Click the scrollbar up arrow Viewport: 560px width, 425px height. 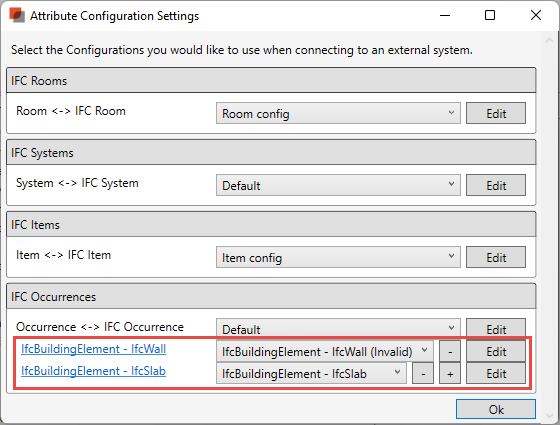[x=549, y=40]
